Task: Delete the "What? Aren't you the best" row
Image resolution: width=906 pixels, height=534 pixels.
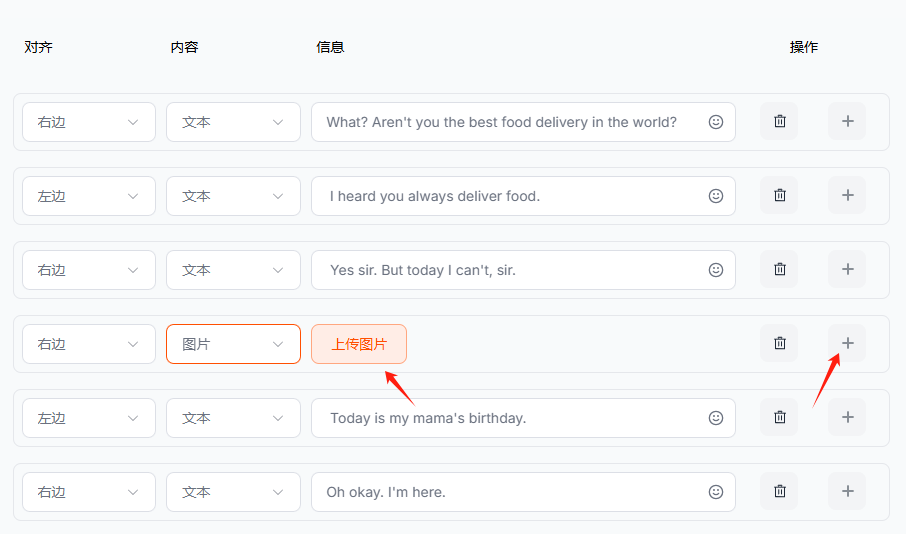Action: point(779,122)
